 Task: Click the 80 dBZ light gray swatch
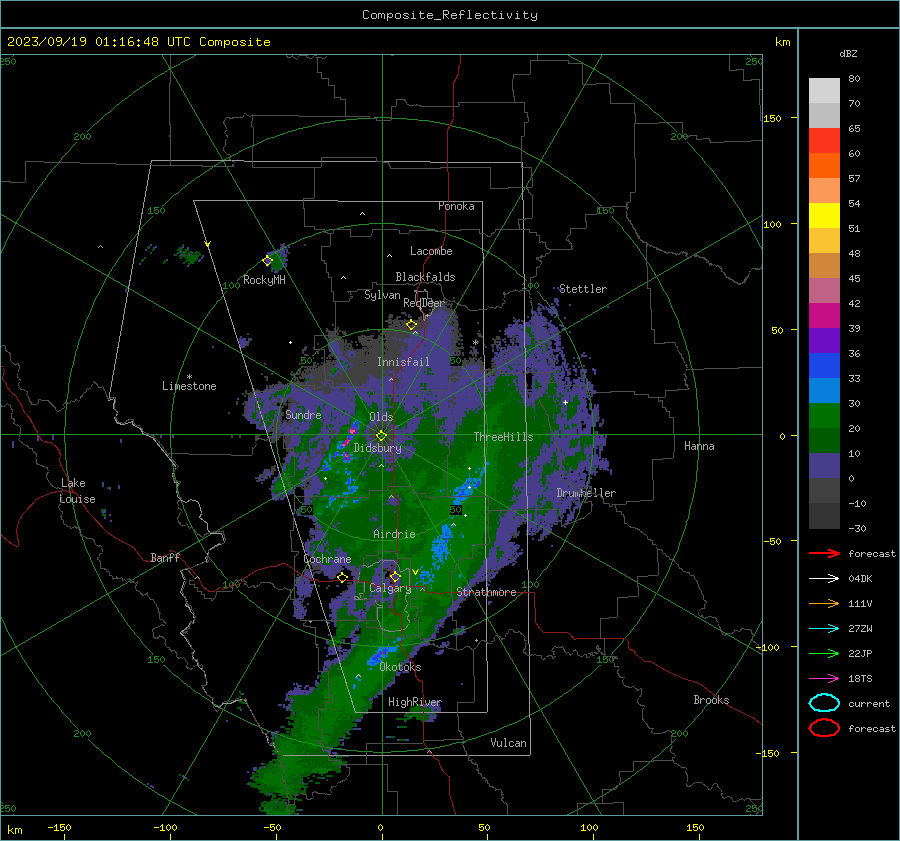[x=824, y=90]
